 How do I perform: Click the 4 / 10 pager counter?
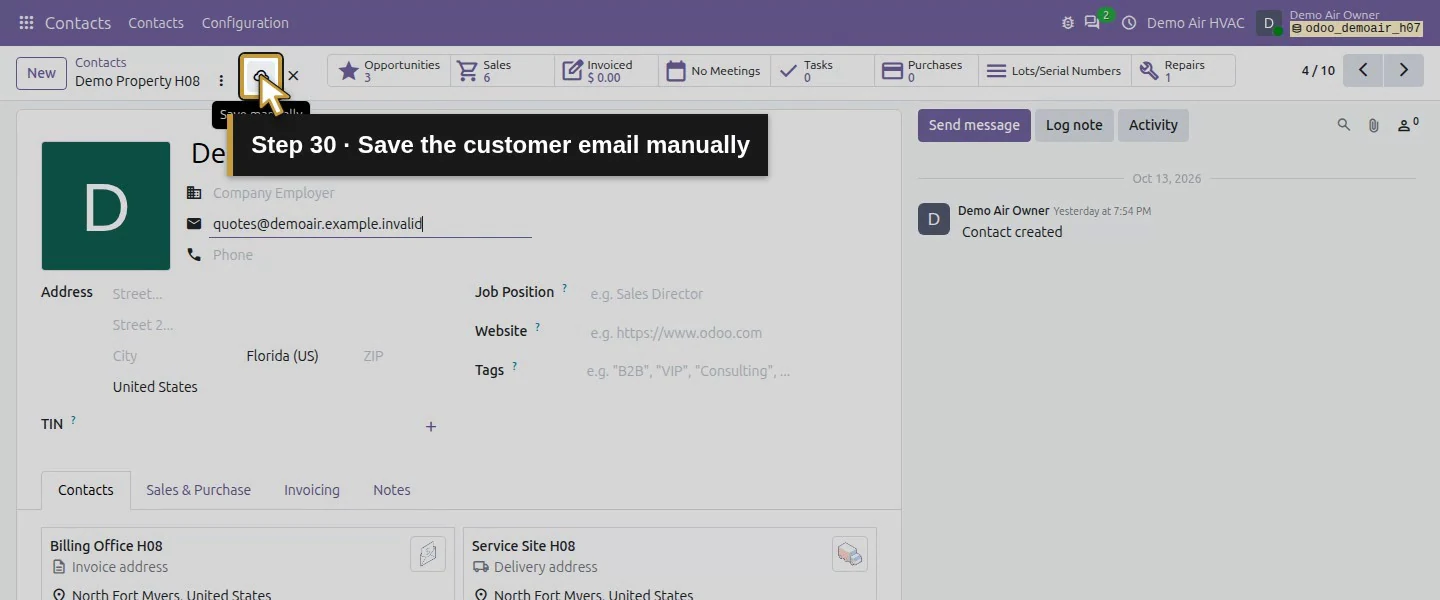point(1318,70)
